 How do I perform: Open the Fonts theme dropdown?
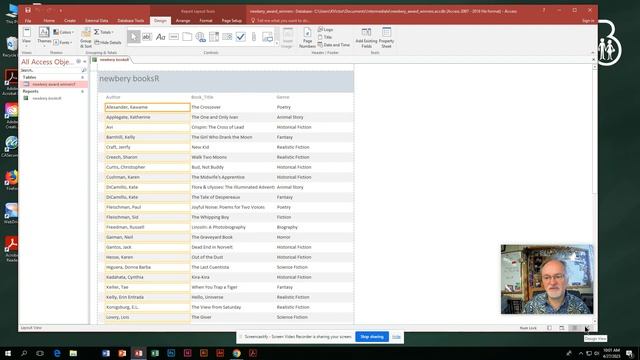[x=62, y=42]
